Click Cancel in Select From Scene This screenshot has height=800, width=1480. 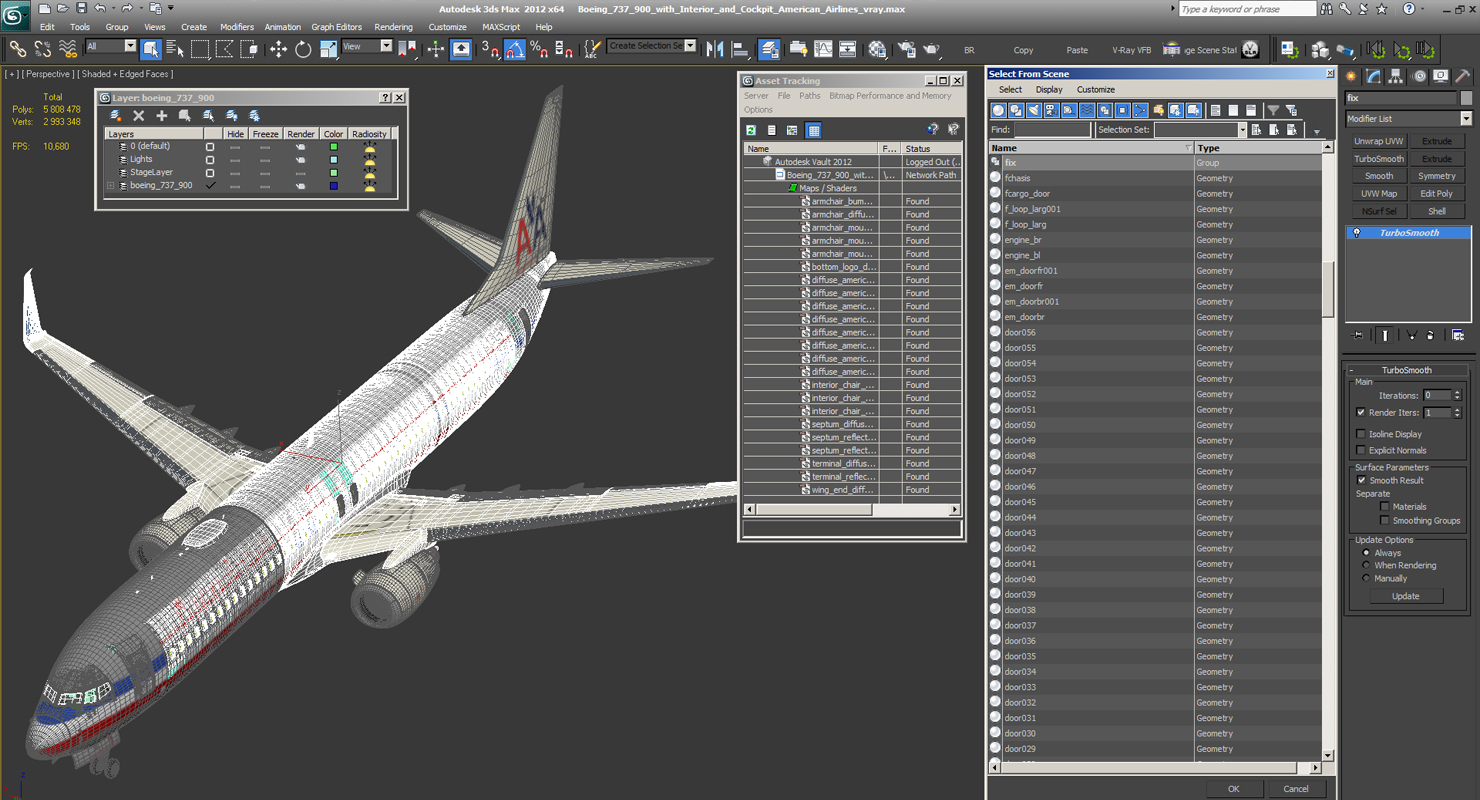tap(1296, 789)
